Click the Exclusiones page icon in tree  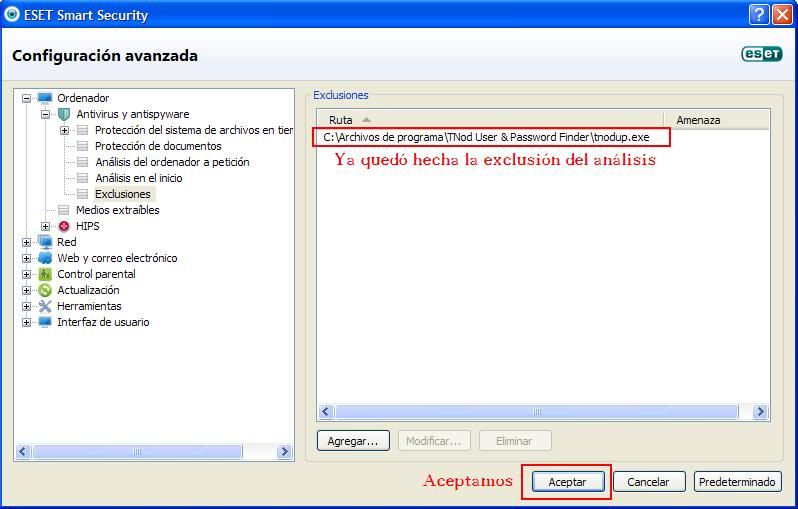[82, 194]
